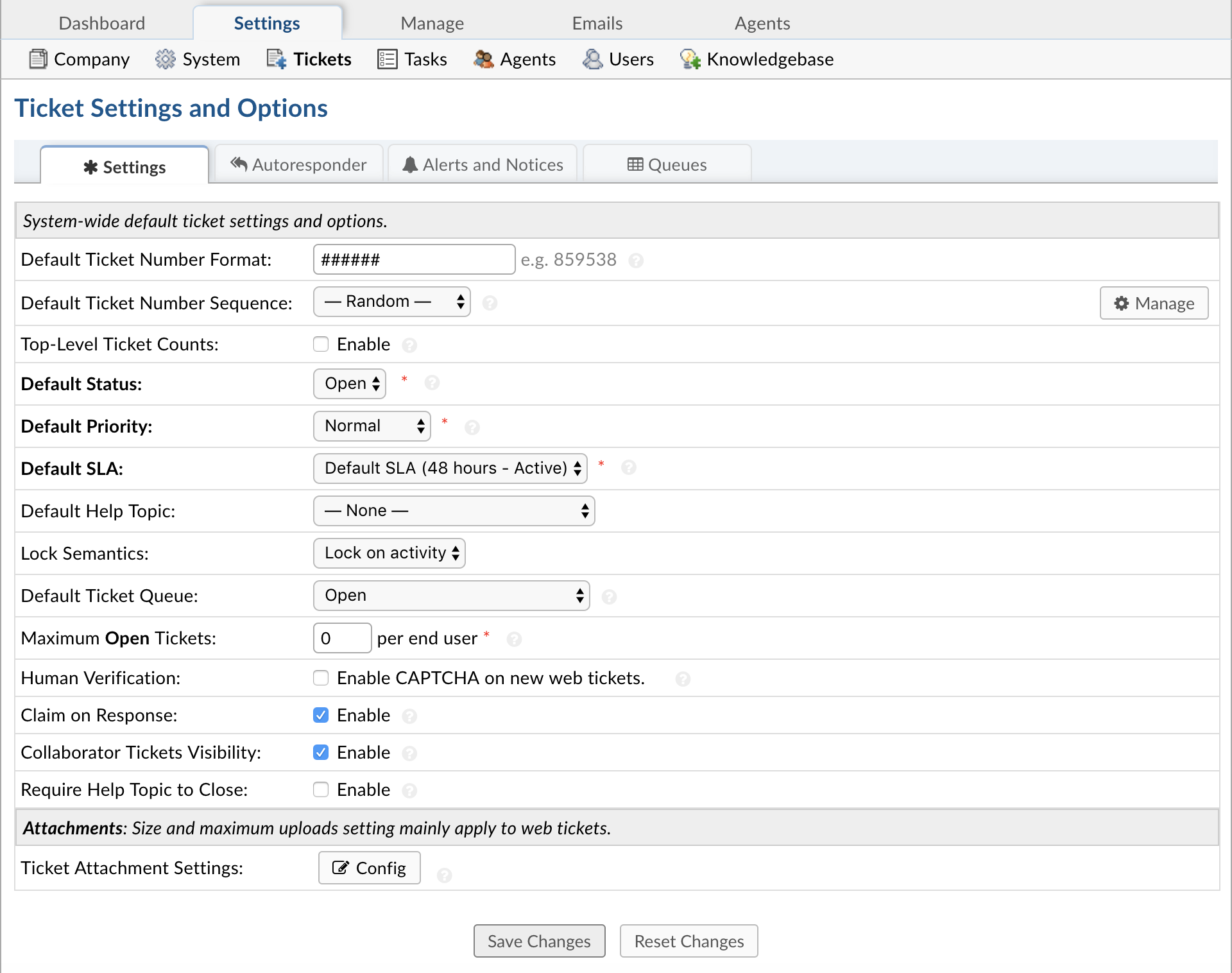Click the Save Changes button
Screen dimensions: 1232x973
(539, 941)
